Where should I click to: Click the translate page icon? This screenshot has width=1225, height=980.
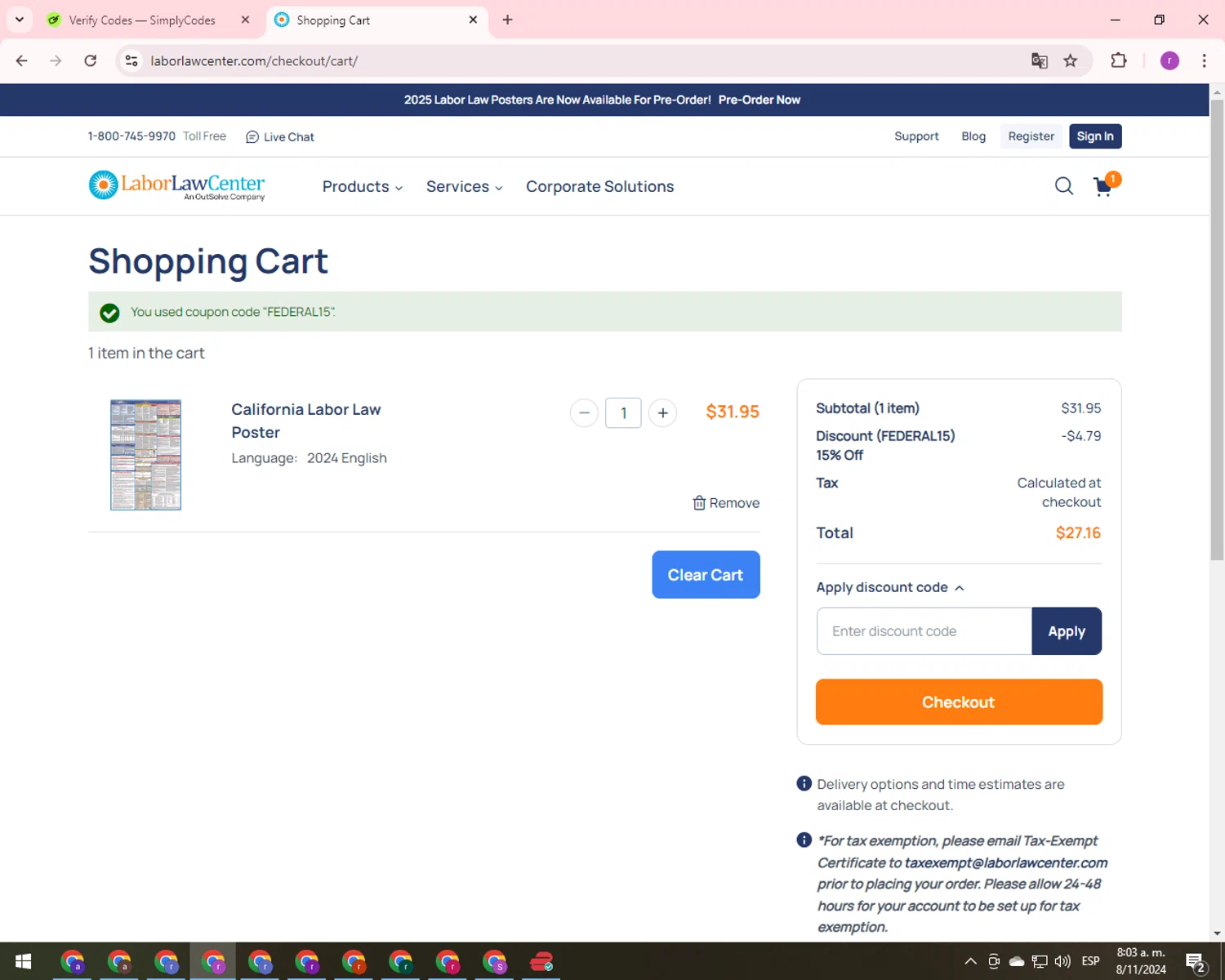click(x=1039, y=60)
